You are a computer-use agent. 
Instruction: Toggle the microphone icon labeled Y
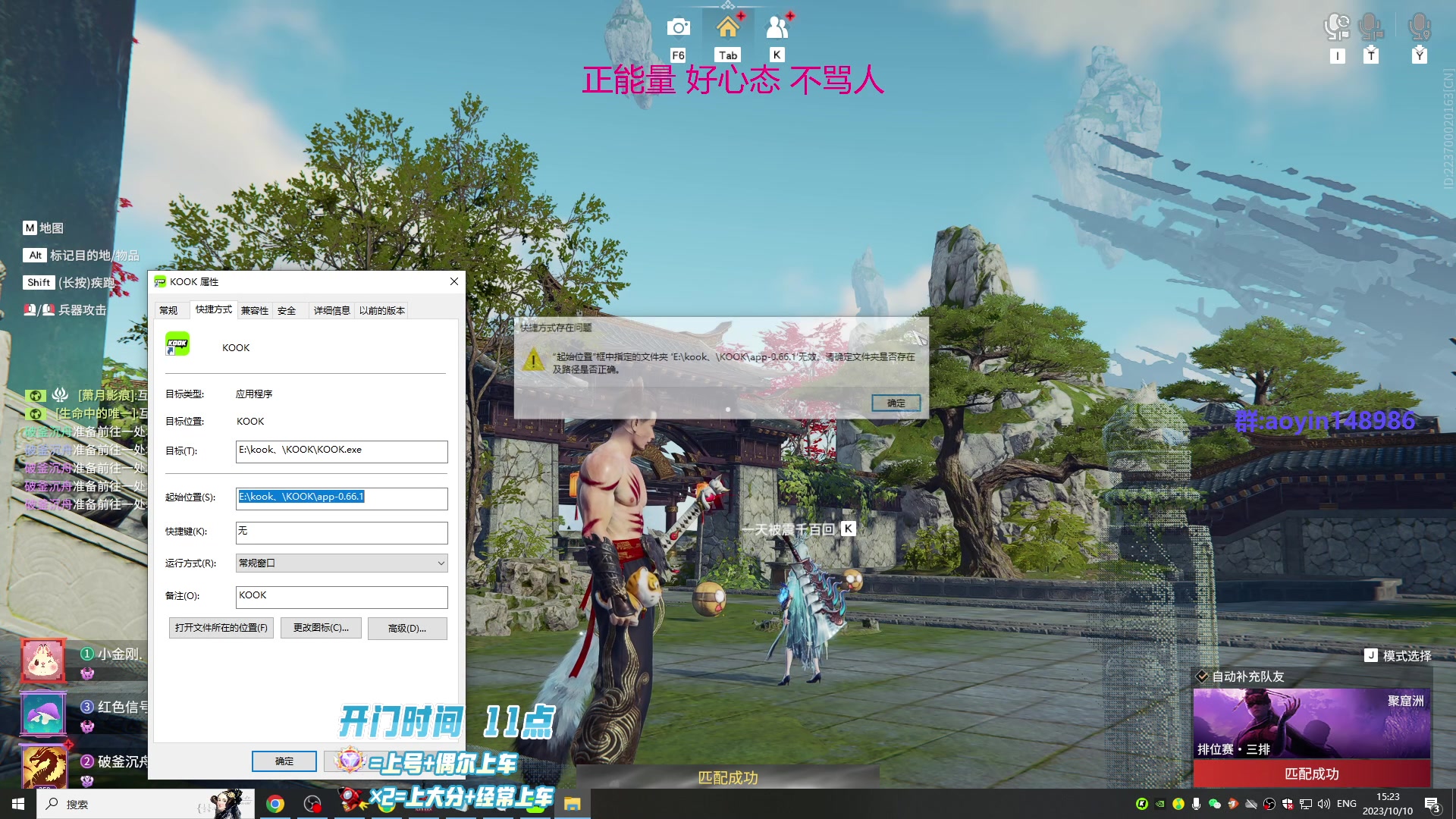pyautogui.click(x=1420, y=28)
